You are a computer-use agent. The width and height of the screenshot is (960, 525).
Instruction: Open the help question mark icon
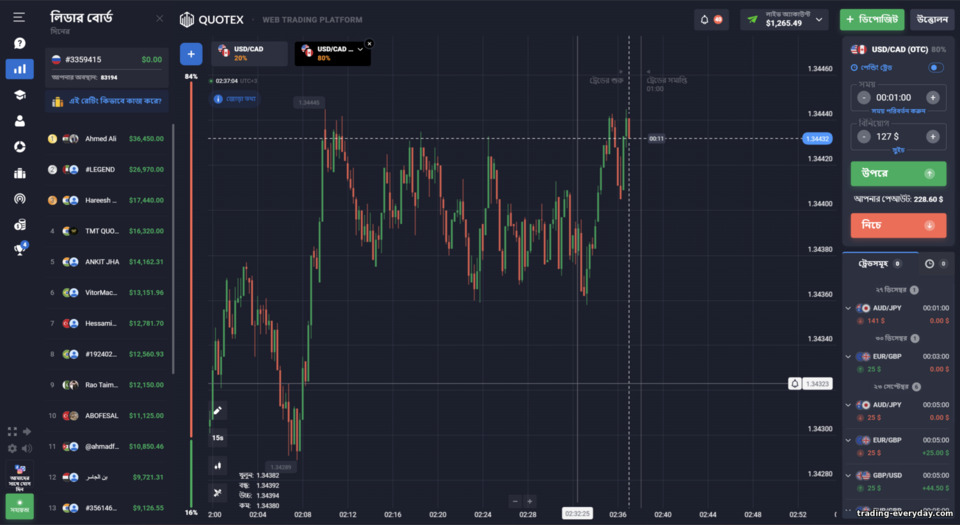20,43
